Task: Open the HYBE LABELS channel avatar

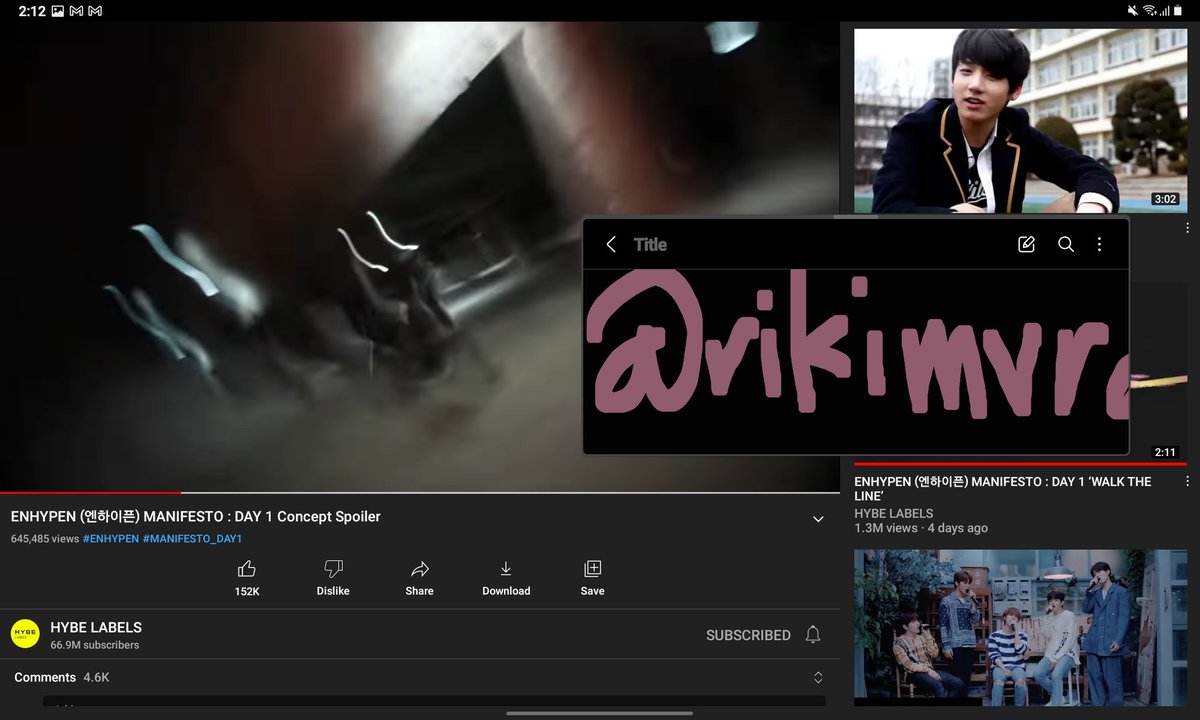Action: (x=25, y=634)
